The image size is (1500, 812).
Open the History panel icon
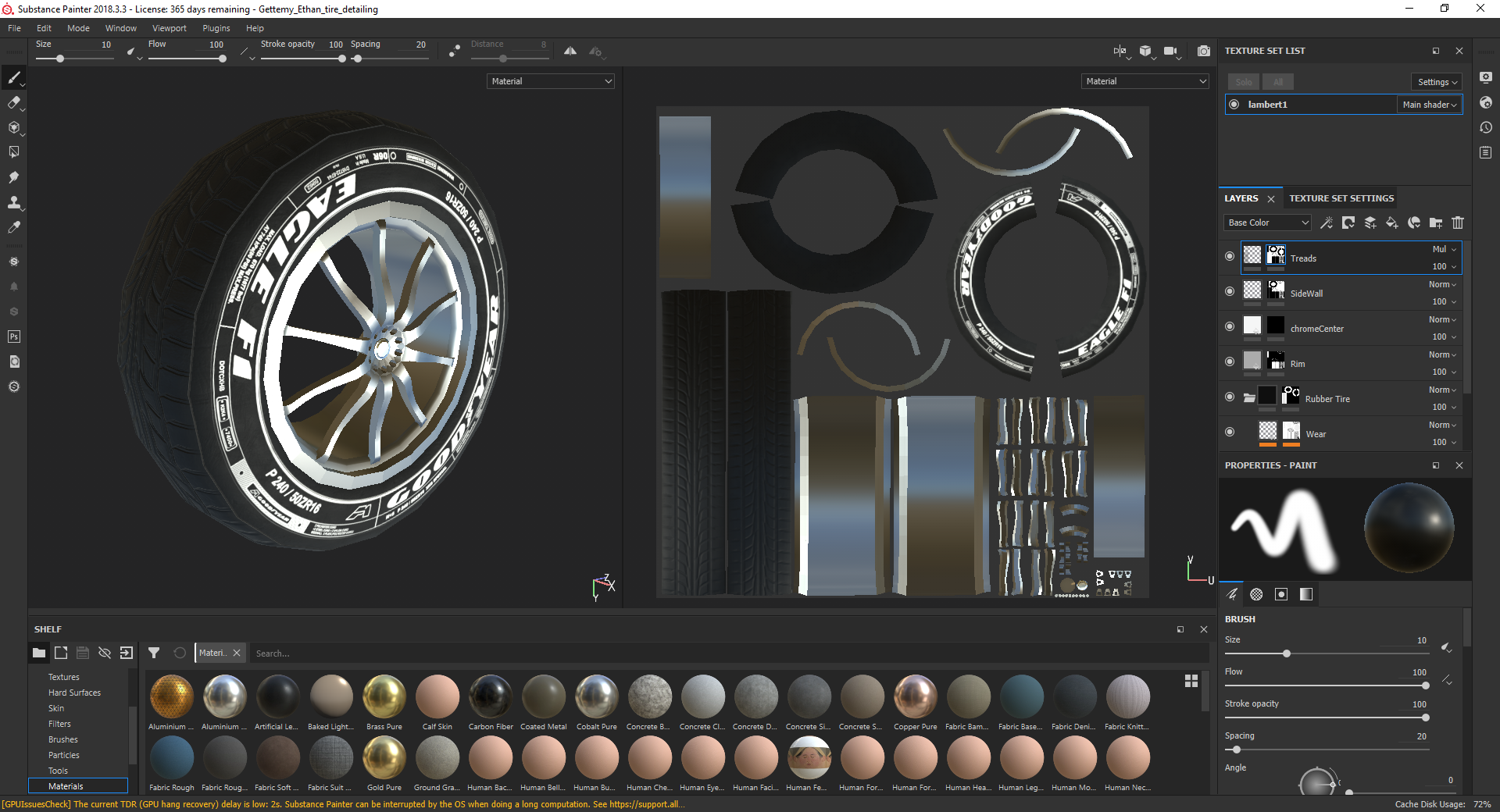[1486, 127]
